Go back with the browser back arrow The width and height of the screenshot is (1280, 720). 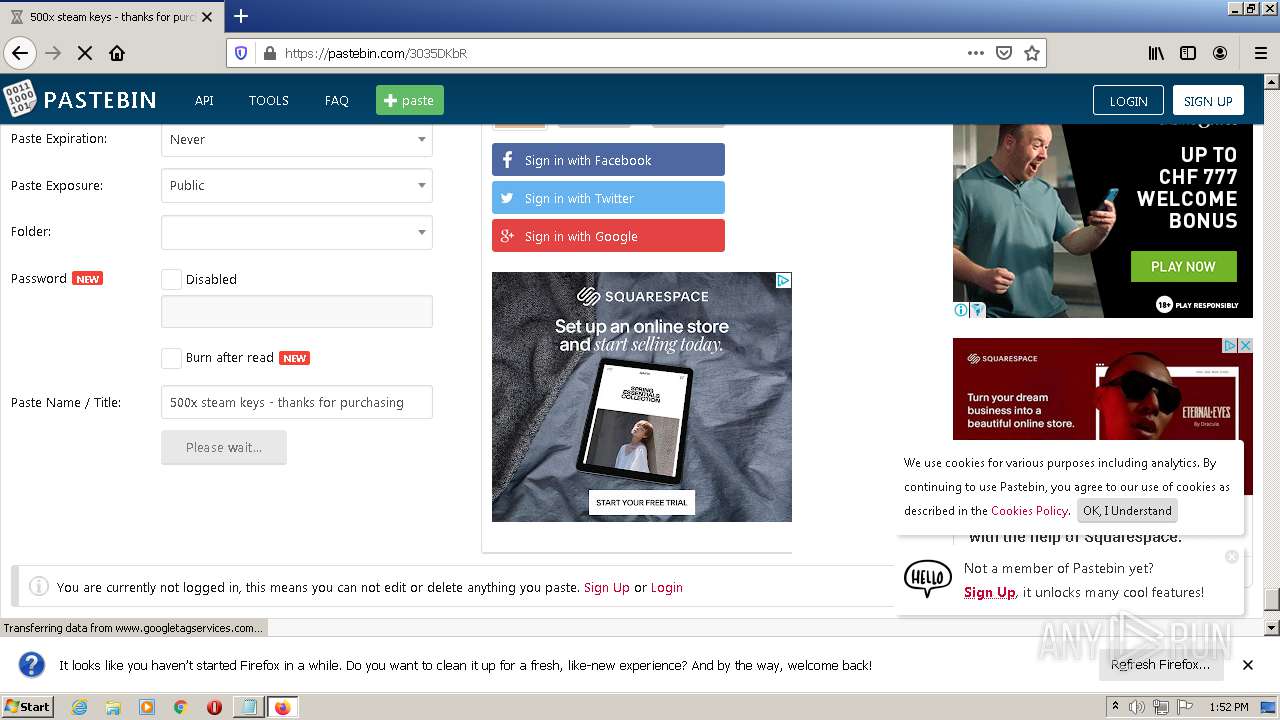pyautogui.click(x=20, y=53)
